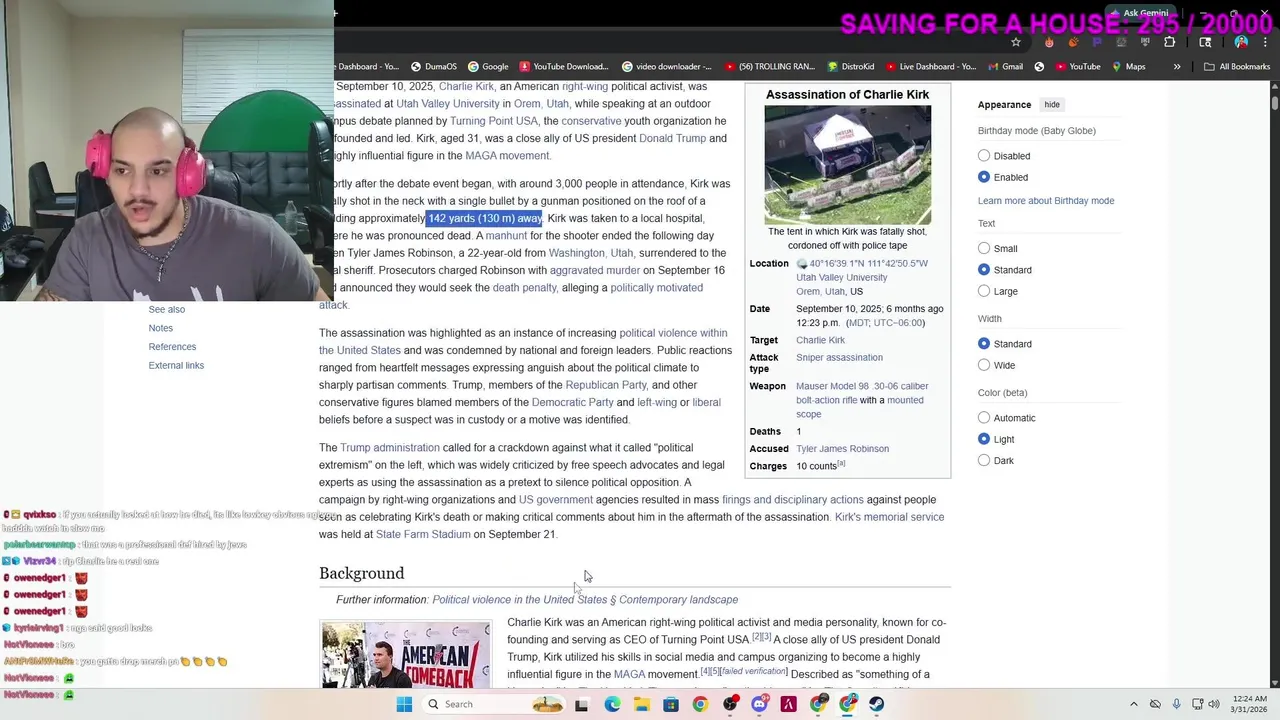Open Microsoft Store from the taskbar

[671, 704]
